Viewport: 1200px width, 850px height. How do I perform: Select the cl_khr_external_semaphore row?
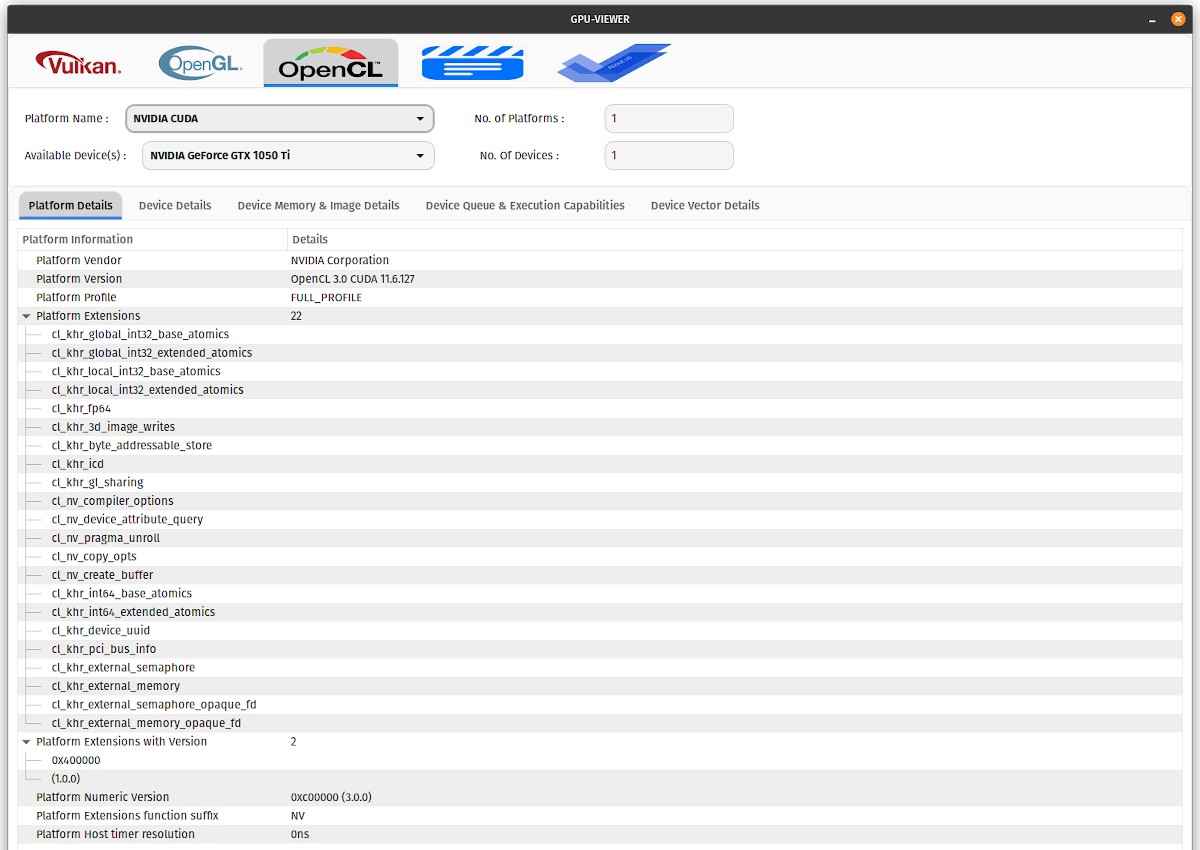pyautogui.click(x=600, y=667)
